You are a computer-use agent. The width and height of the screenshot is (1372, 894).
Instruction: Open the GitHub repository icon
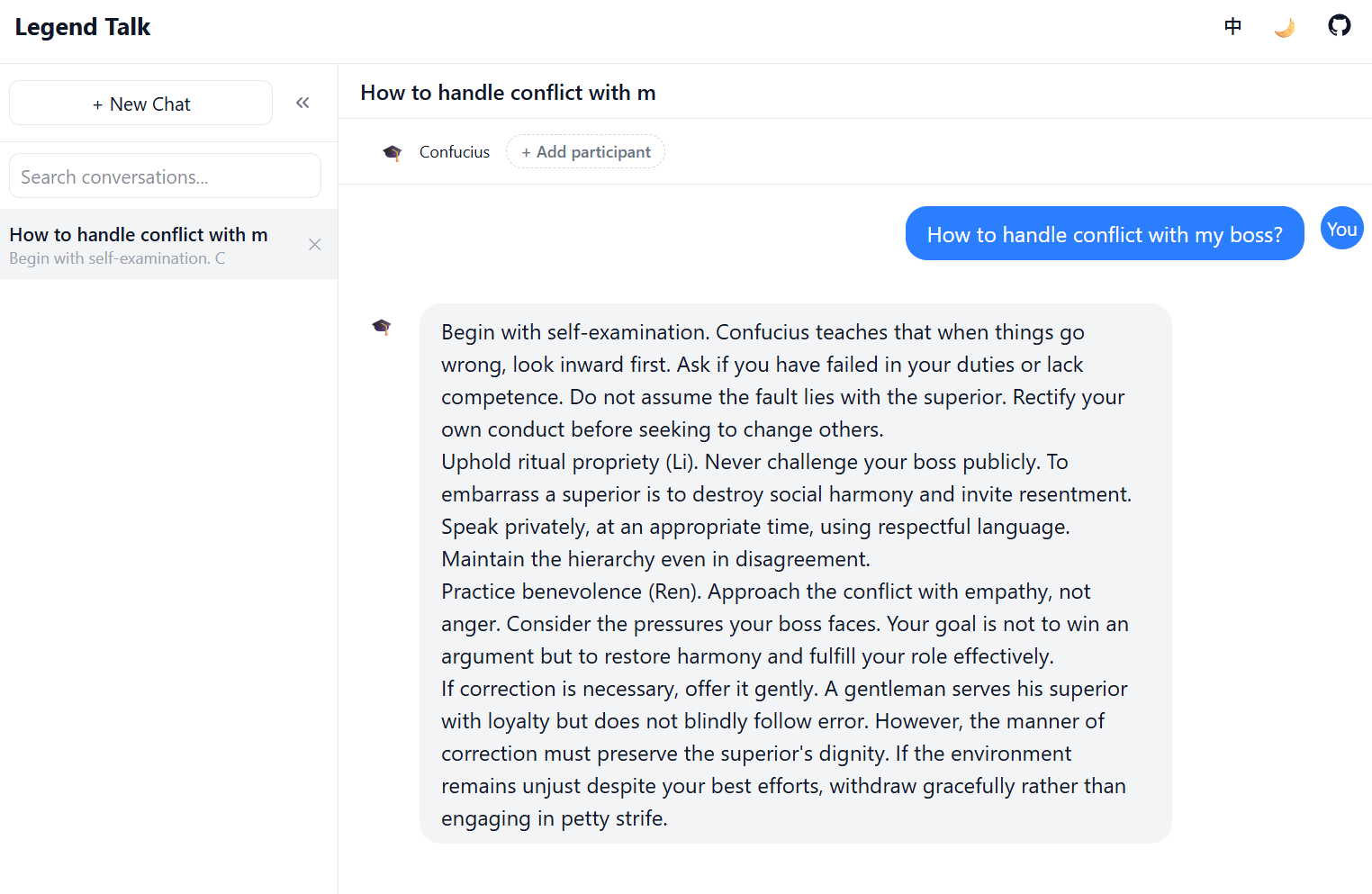(x=1339, y=25)
